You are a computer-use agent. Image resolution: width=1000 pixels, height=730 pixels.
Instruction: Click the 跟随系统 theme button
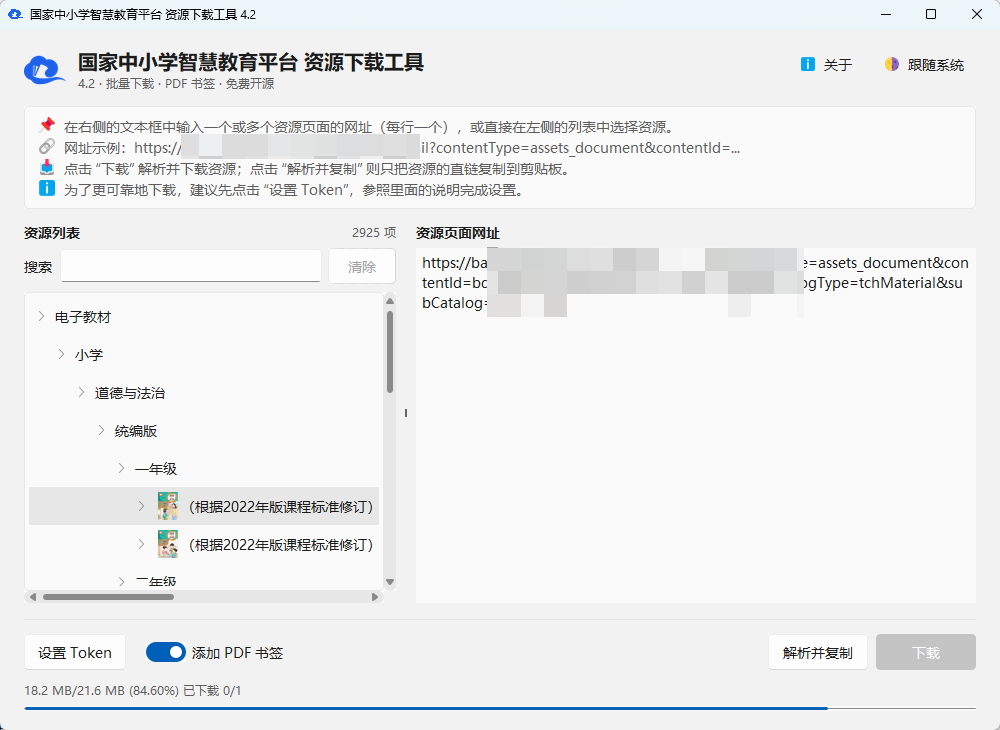coord(924,64)
